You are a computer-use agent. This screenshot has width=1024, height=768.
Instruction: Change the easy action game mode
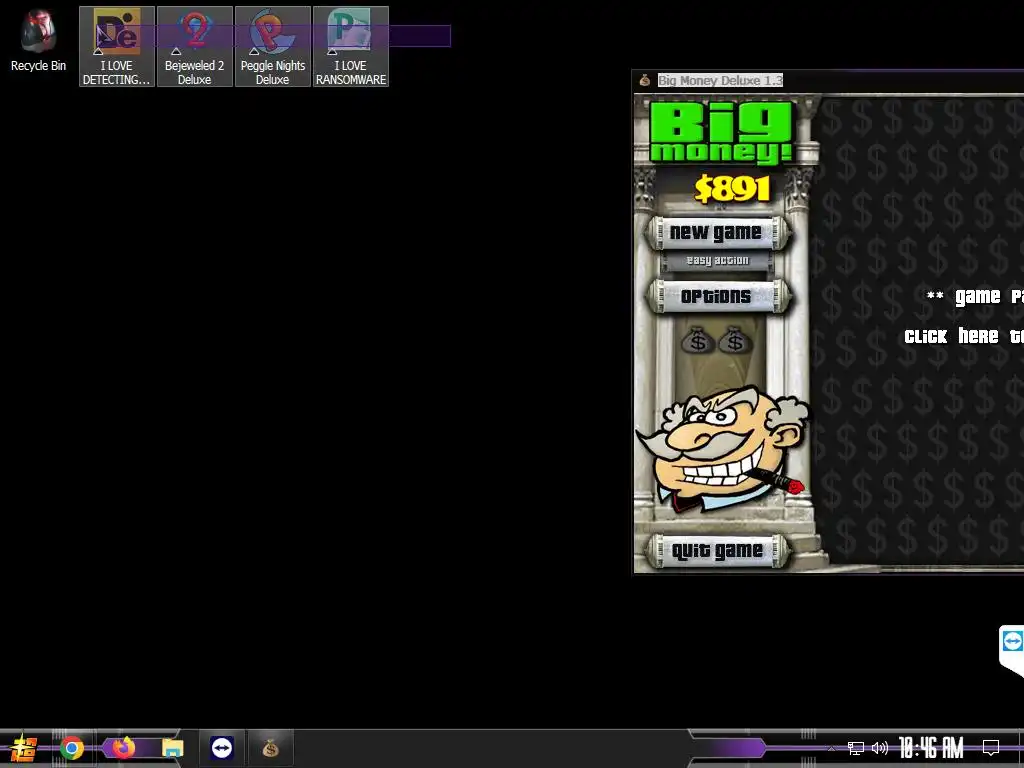[x=718, y=261]
